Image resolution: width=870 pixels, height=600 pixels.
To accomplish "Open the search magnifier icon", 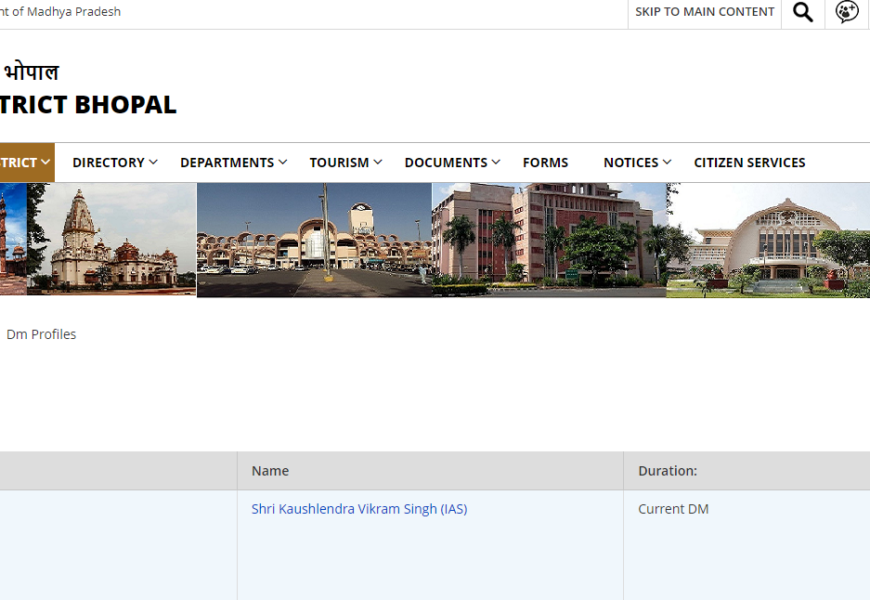I will click(x=803, y=12).
